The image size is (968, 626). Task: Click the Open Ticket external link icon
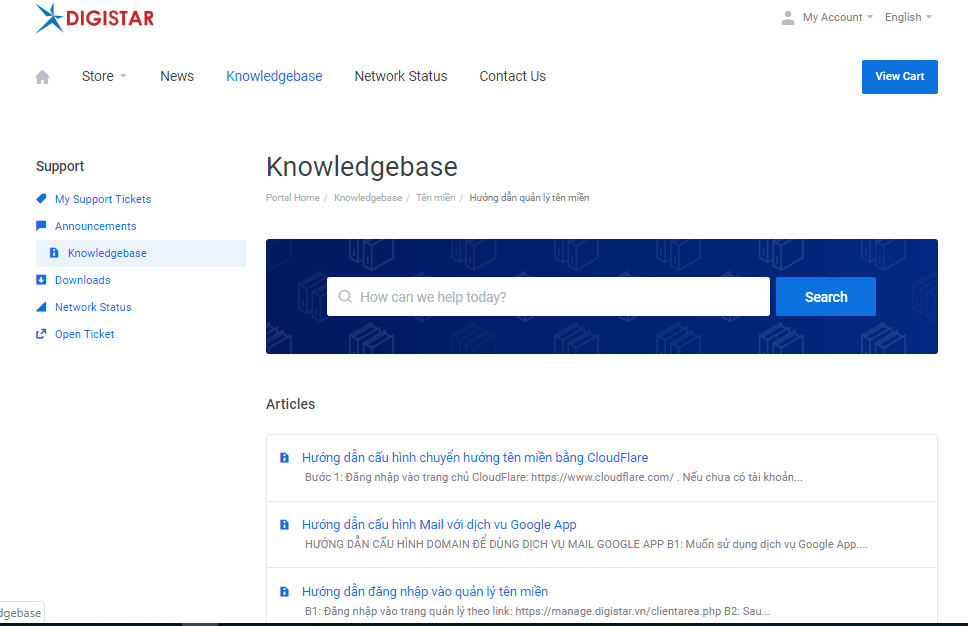[41, 334]
